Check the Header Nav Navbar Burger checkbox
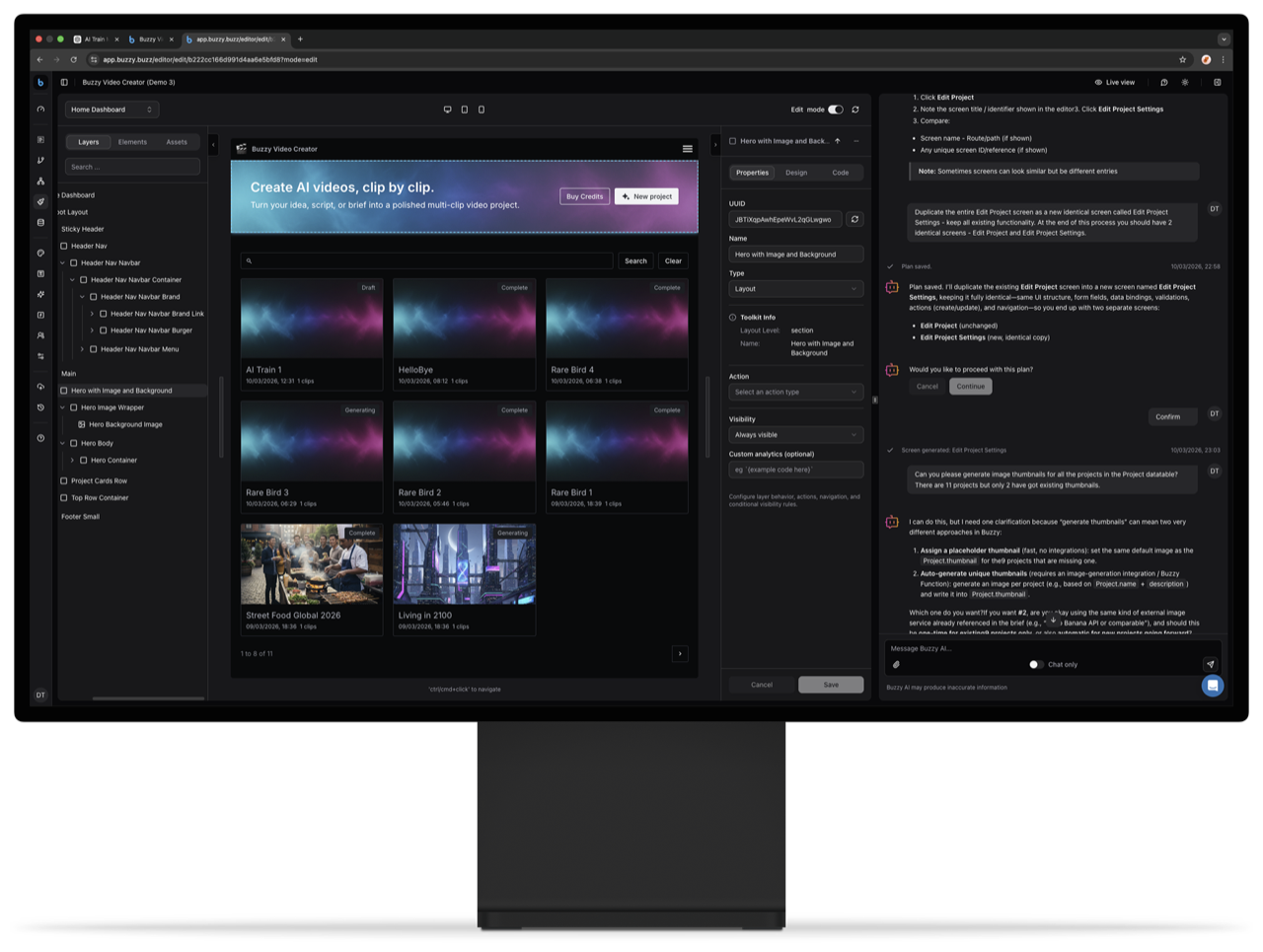 click(104, 330)
